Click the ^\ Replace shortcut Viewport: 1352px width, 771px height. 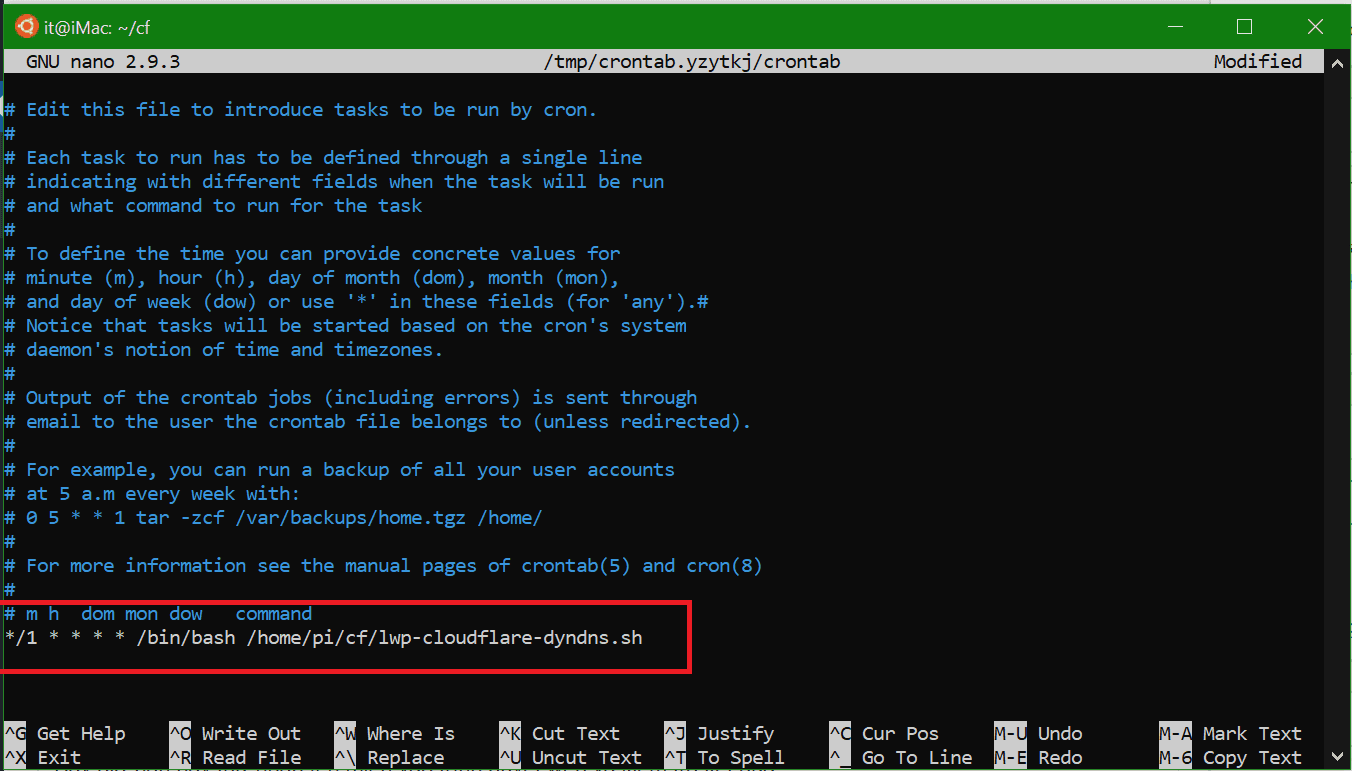click(389, 758)
